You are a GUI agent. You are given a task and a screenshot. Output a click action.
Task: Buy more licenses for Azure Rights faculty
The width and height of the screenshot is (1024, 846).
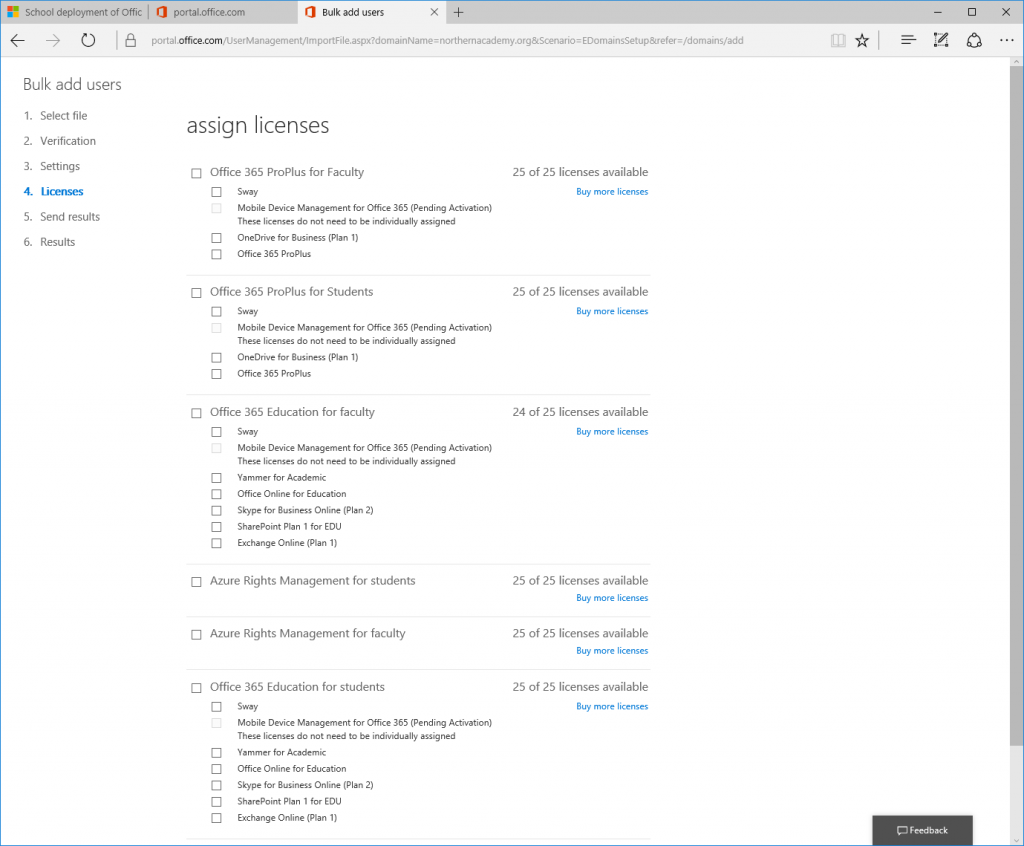[612, 651]
